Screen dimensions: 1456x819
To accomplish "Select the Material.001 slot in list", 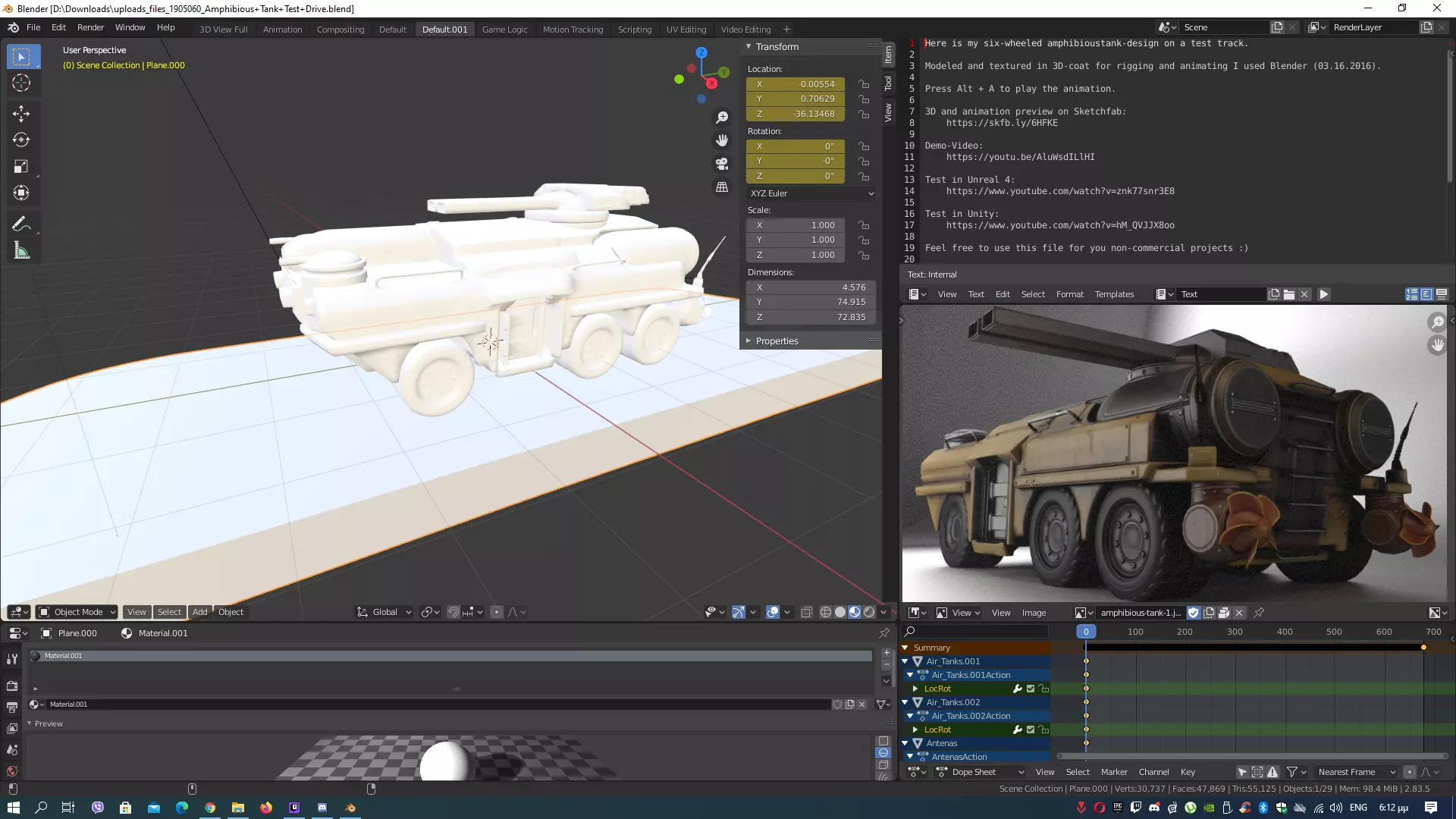I will click(x=450, y=656).
